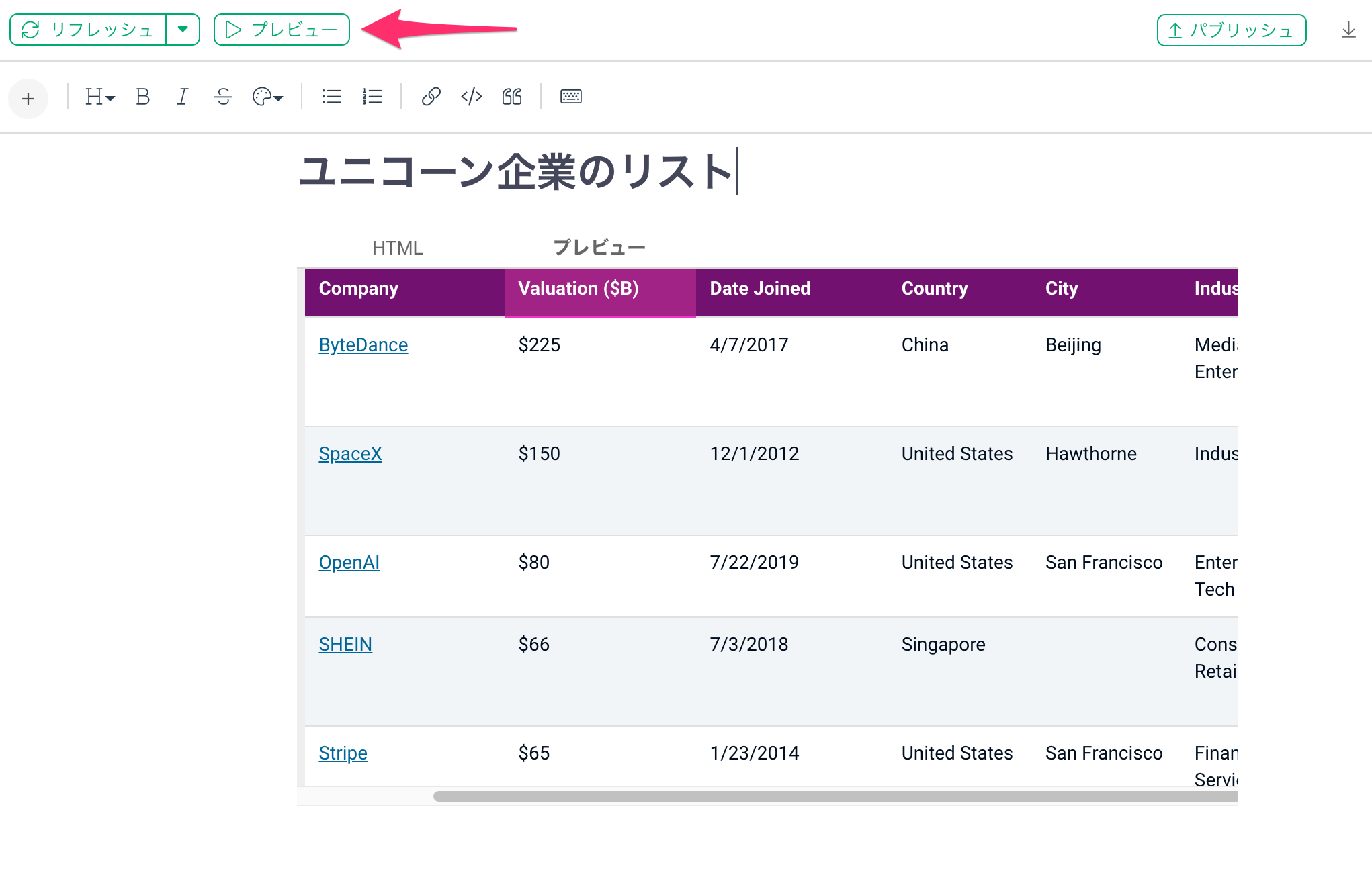1372x873 pixels.
Task: Click the download icon
Action: (x=1348, y=30)
